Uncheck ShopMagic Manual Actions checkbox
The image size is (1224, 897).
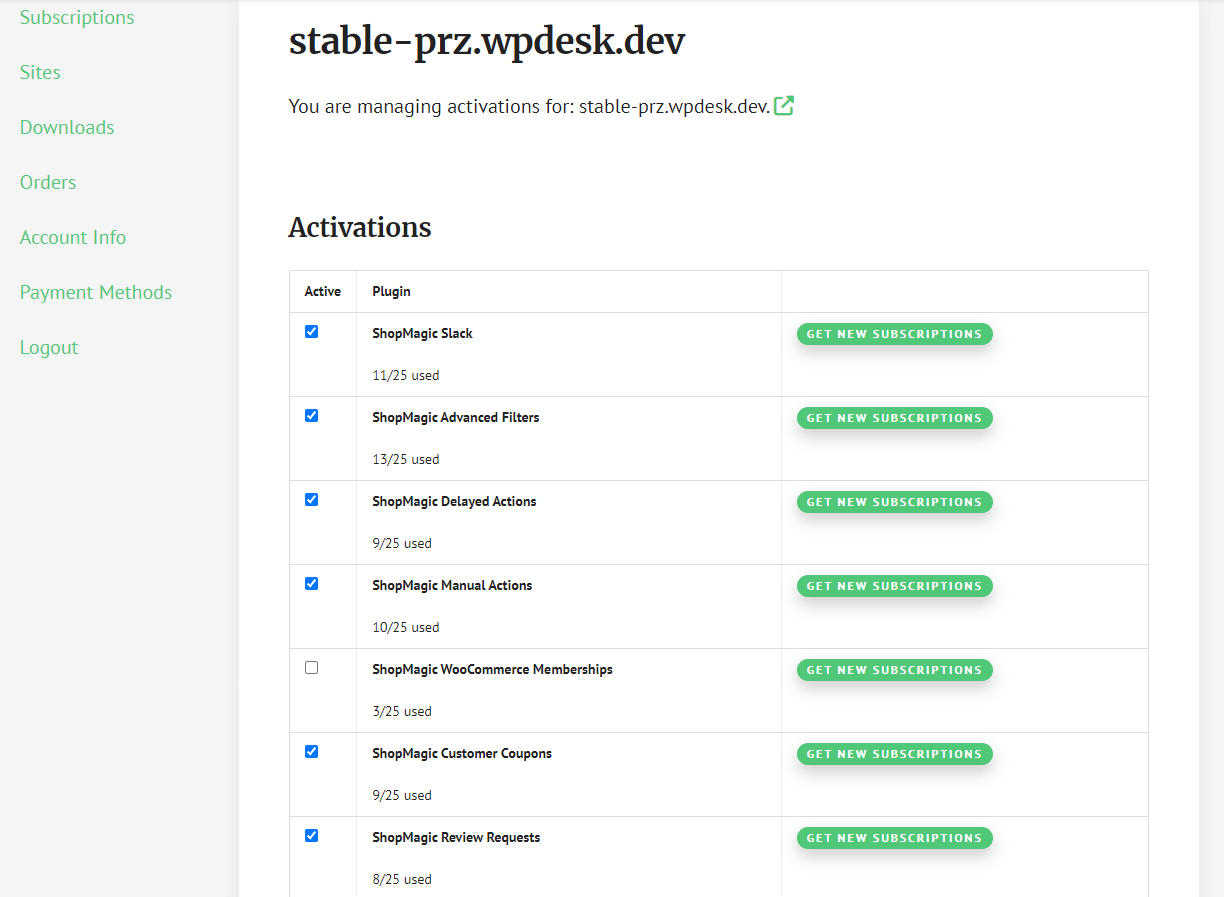[x=311, y=583]
